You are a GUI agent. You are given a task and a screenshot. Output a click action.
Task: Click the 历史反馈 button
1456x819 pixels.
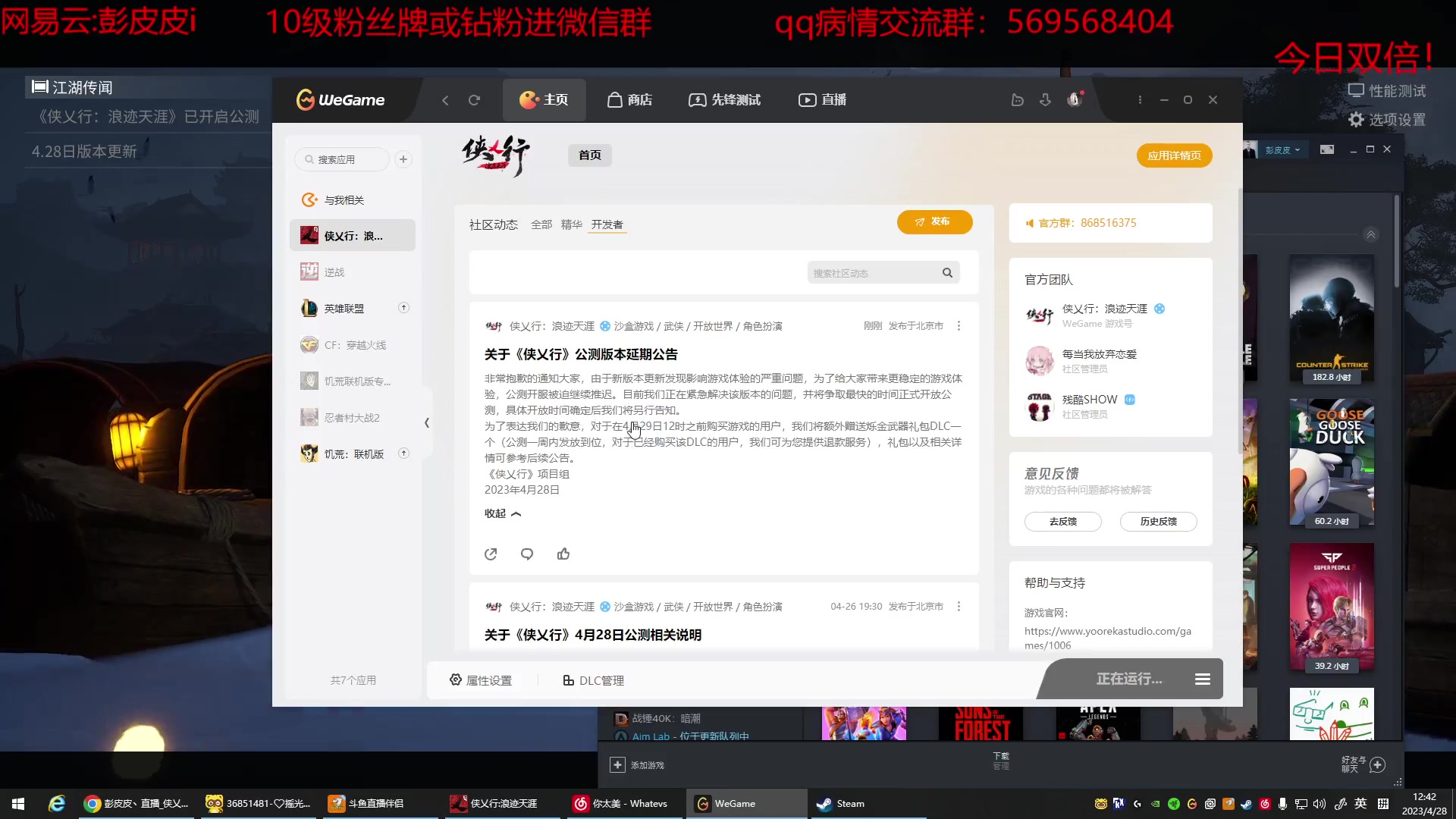(x=1158, y=522)
